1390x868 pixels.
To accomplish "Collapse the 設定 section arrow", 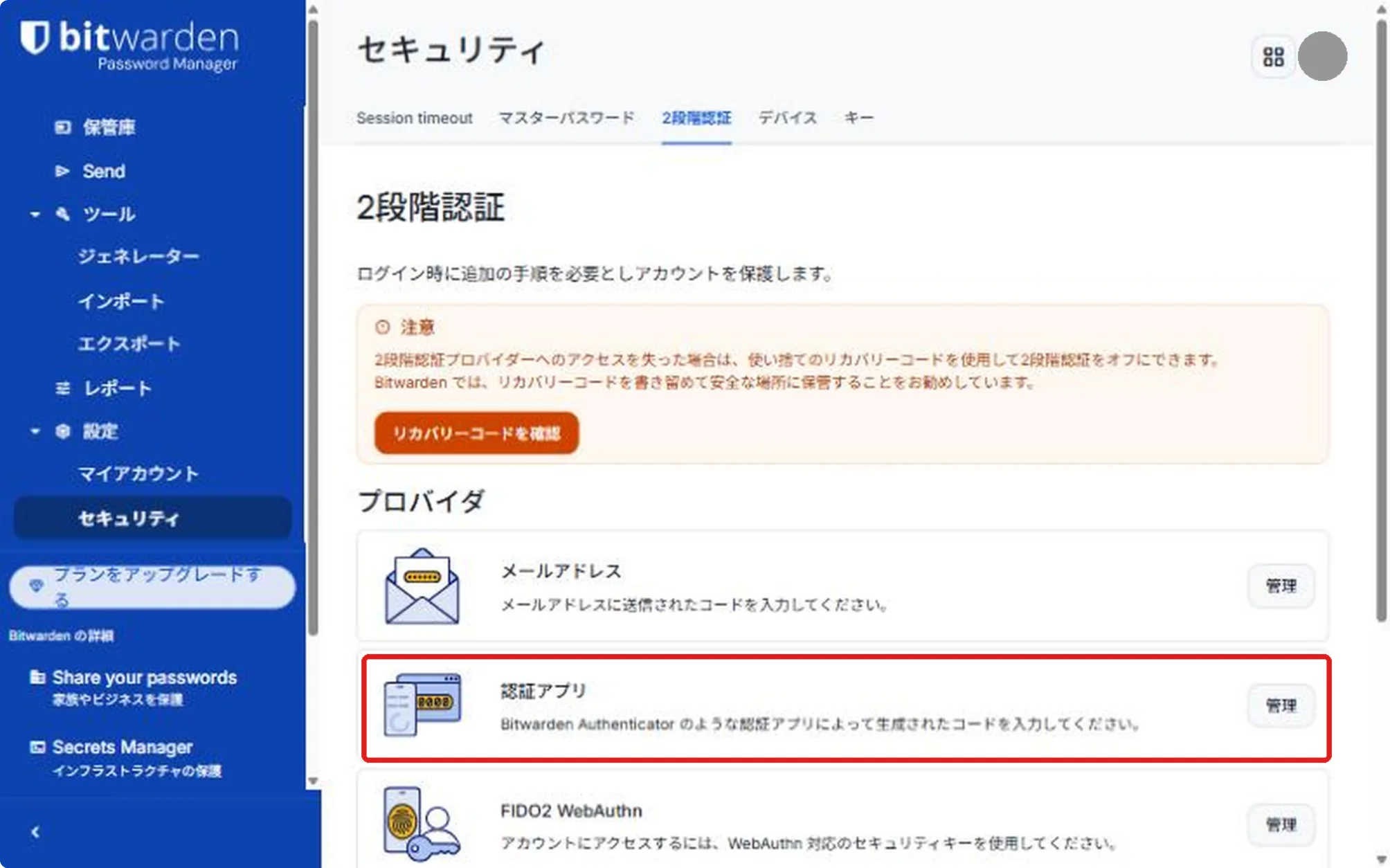I will pos(35,432).
